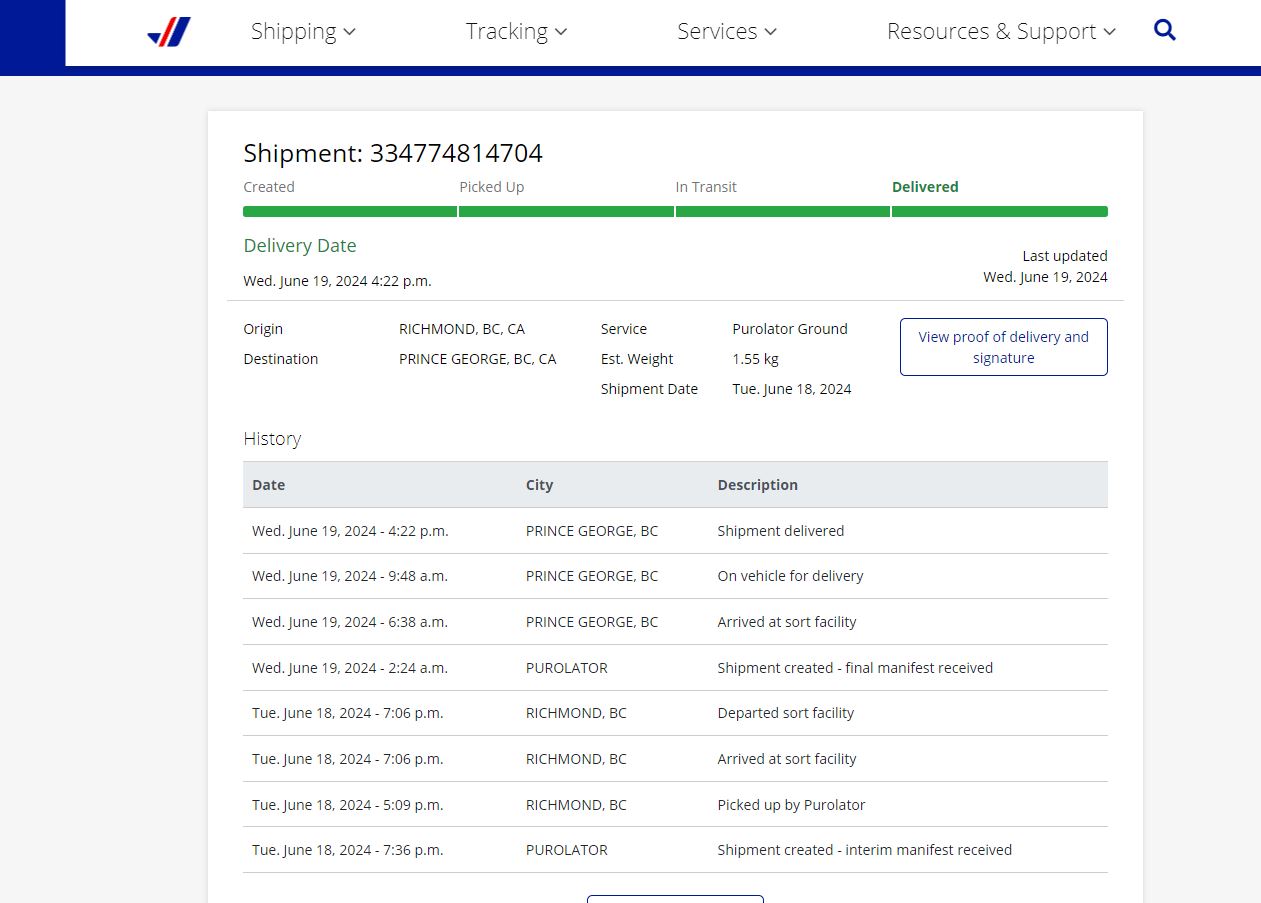The image size is (1261, 903).
Task: Click service value Purolator Ground
Action: point(790,329)
